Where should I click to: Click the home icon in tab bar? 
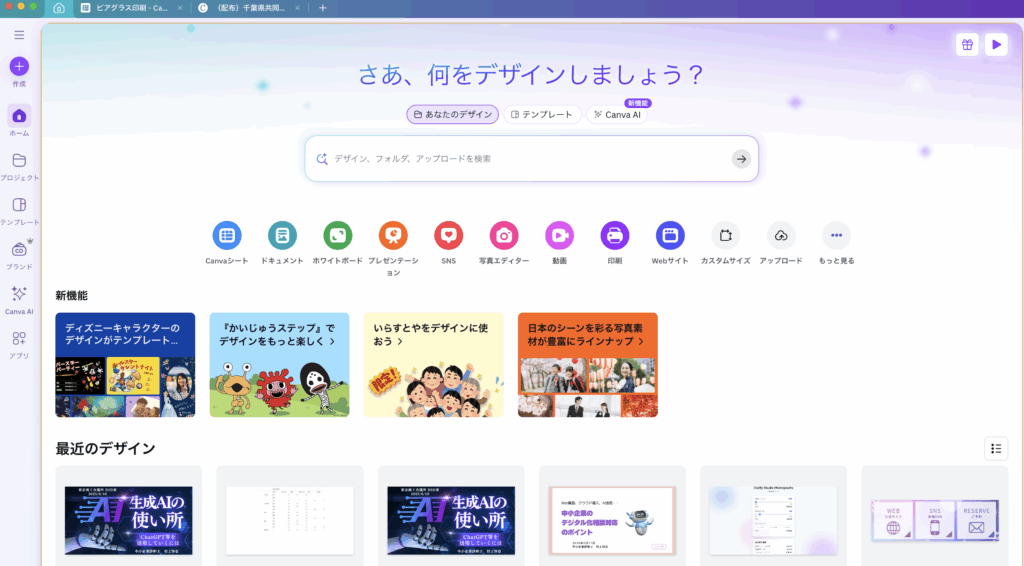click(x=59, y=8)
